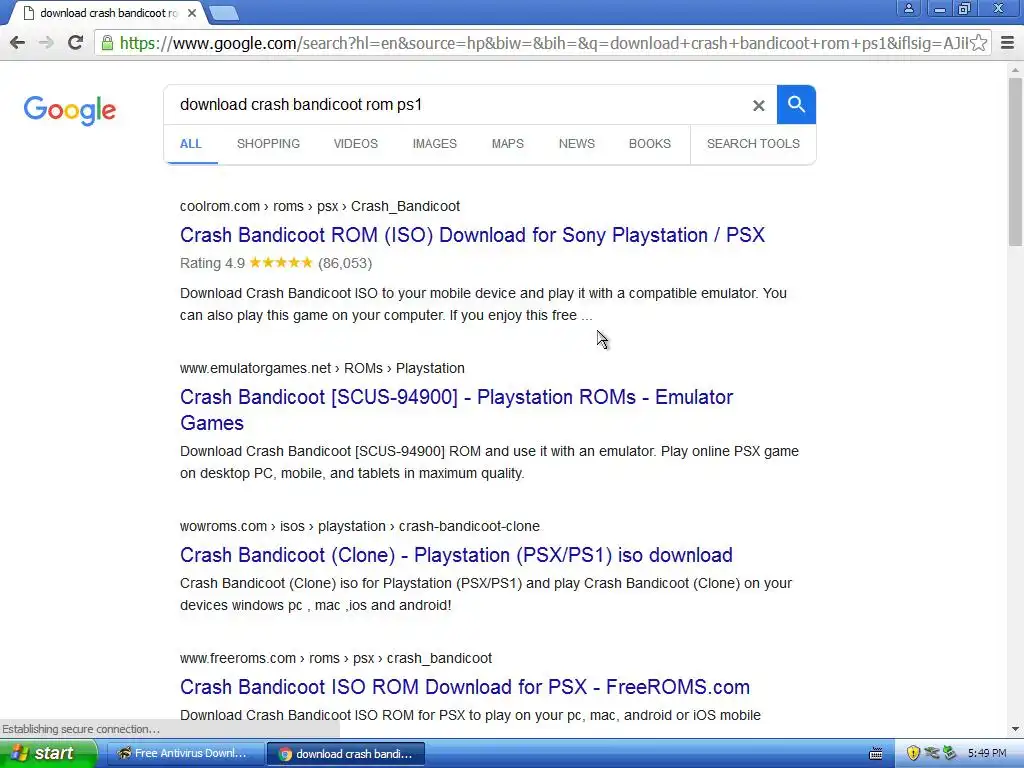Close the browser tab via its X
Screen dimensions: 1024x768
(x=192, y=13)
